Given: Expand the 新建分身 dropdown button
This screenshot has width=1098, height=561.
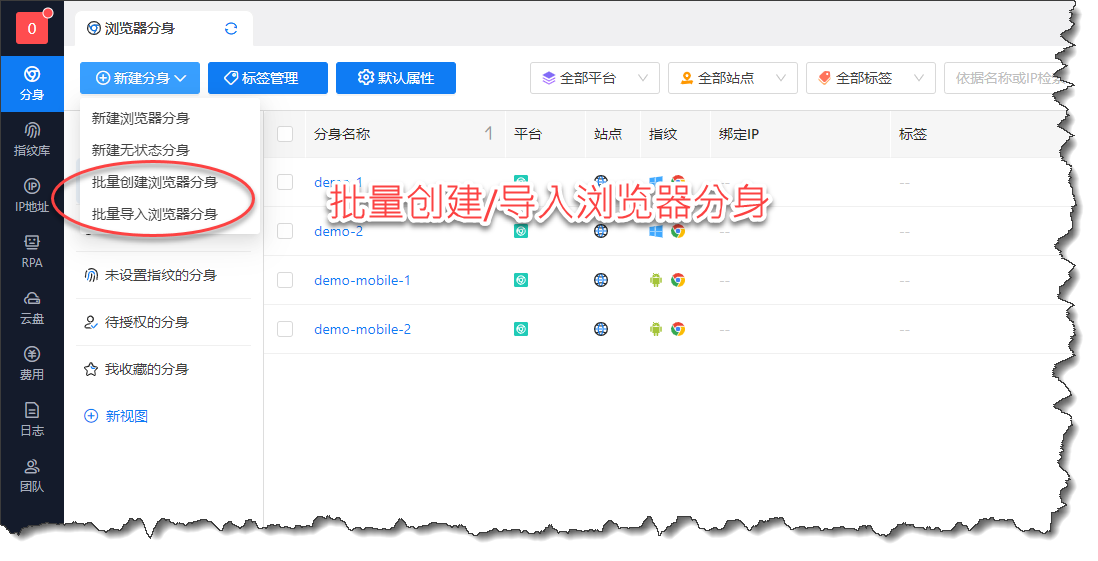Looking at the screenshot, I should (140, 78).
